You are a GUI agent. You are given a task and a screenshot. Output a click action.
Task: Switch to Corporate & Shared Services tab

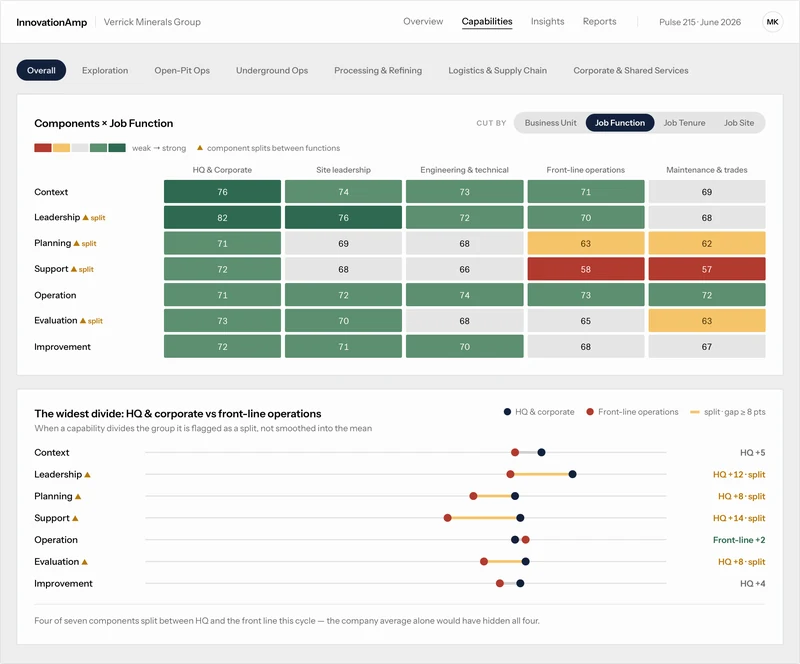point(631,70)
